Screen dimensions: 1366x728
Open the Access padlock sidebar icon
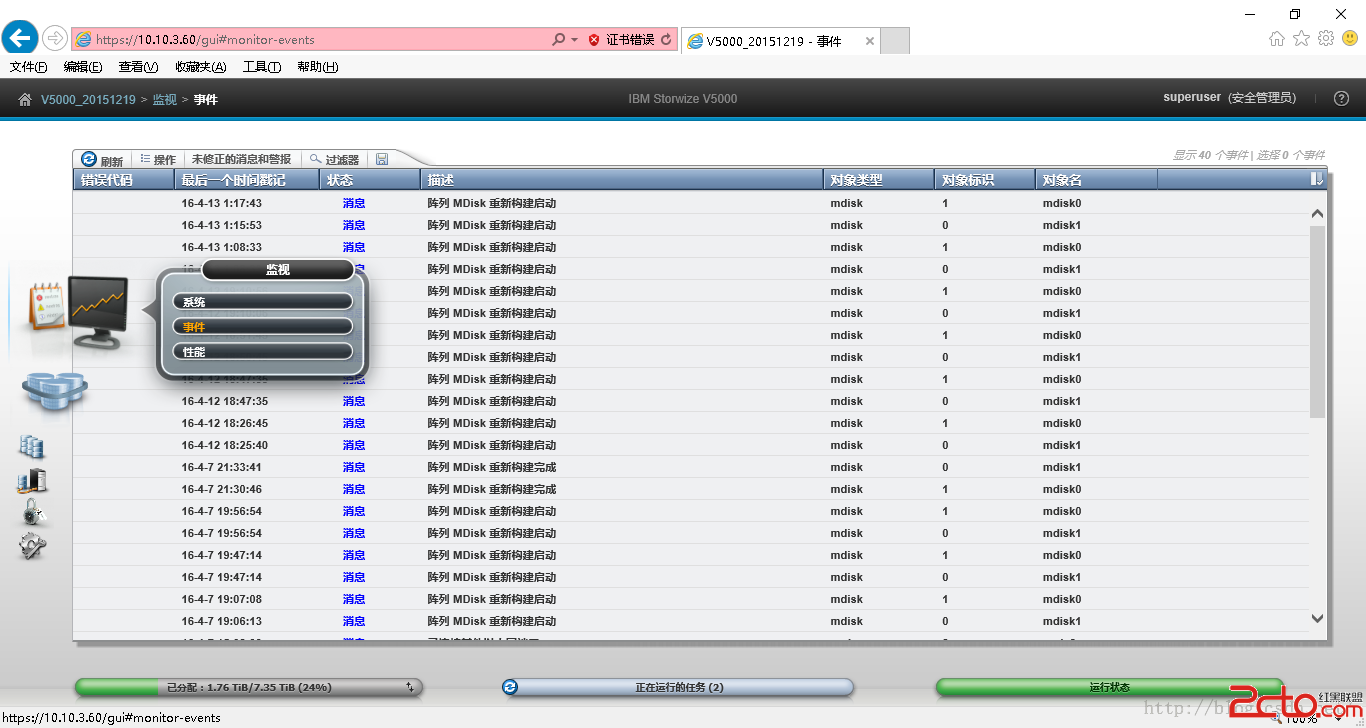click(x=34, y=513)
